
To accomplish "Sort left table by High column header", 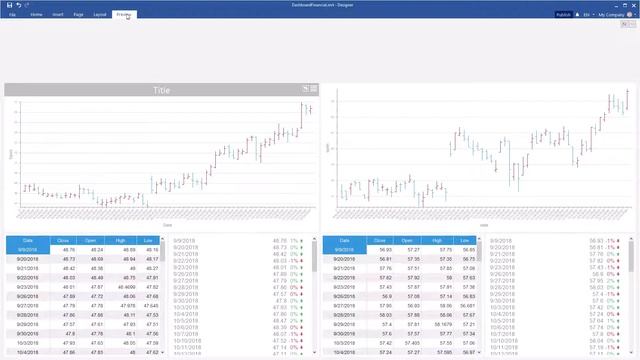I will click(x=120, y=240).
